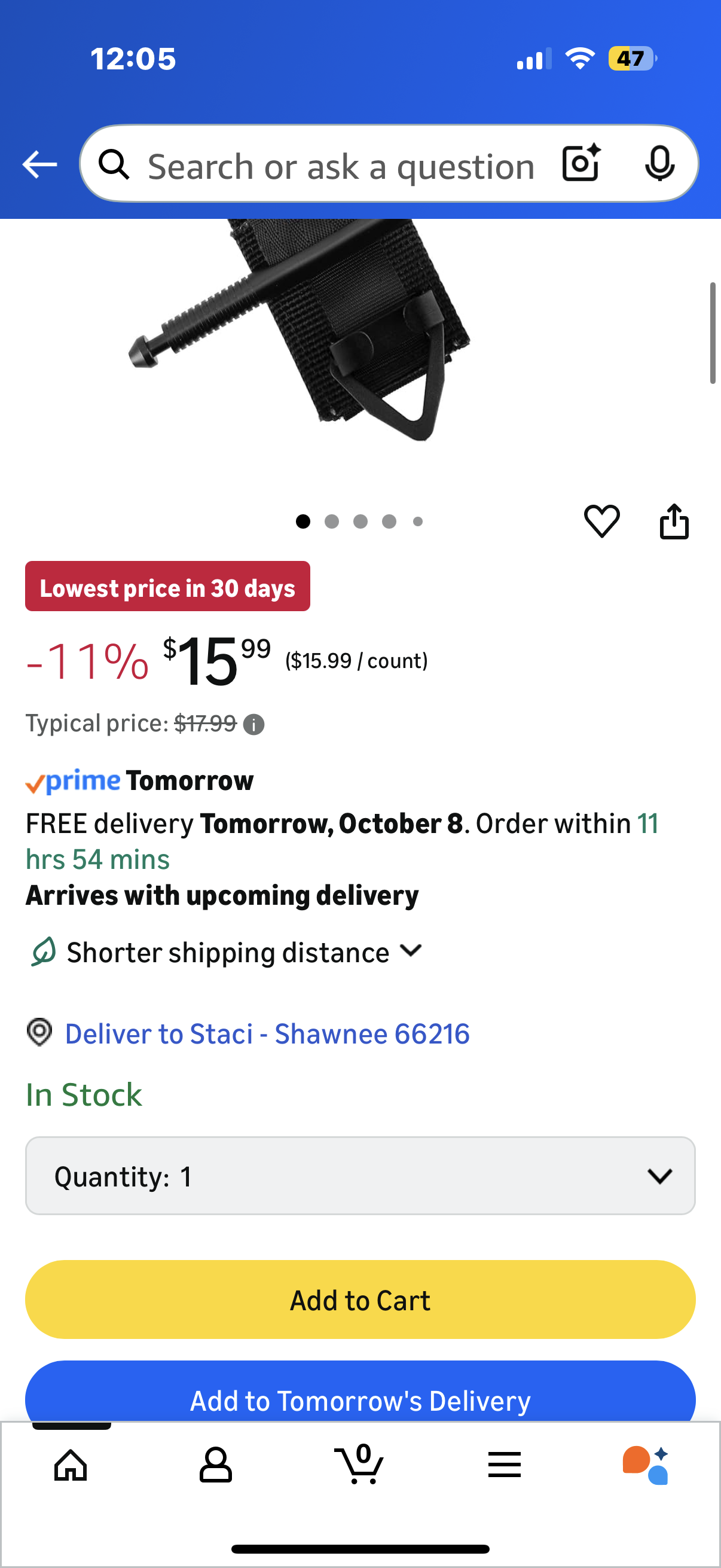Tap the share icon
This screenshot has height=1568, width=721.
(x=674, y=521)
